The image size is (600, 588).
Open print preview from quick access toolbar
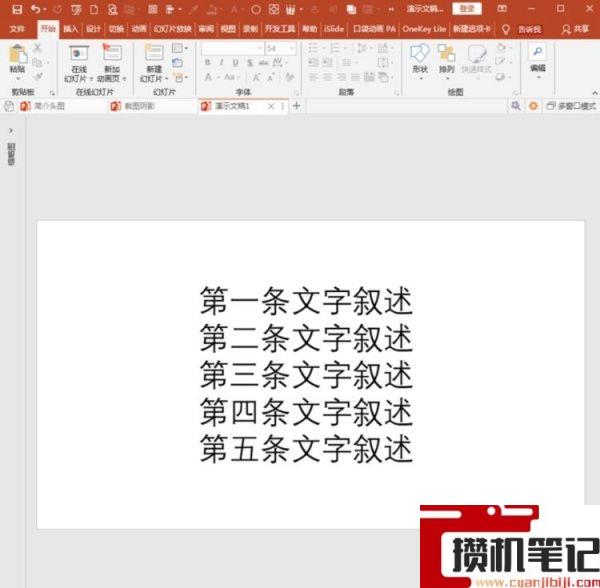[112, 10]
